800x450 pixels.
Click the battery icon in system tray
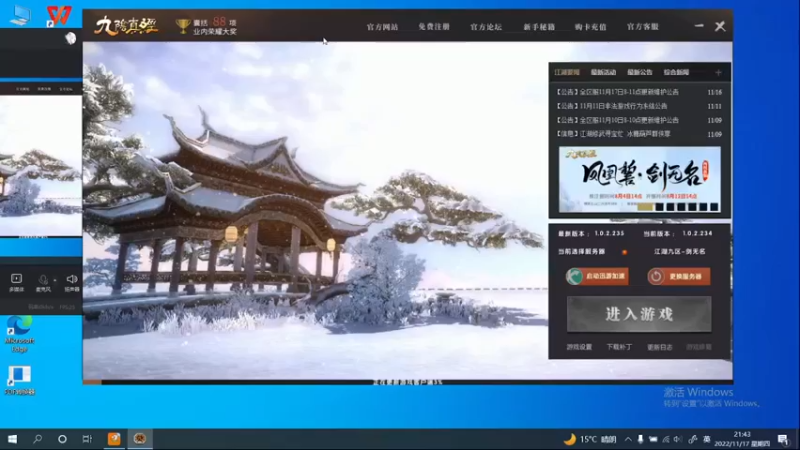(653, 439)
